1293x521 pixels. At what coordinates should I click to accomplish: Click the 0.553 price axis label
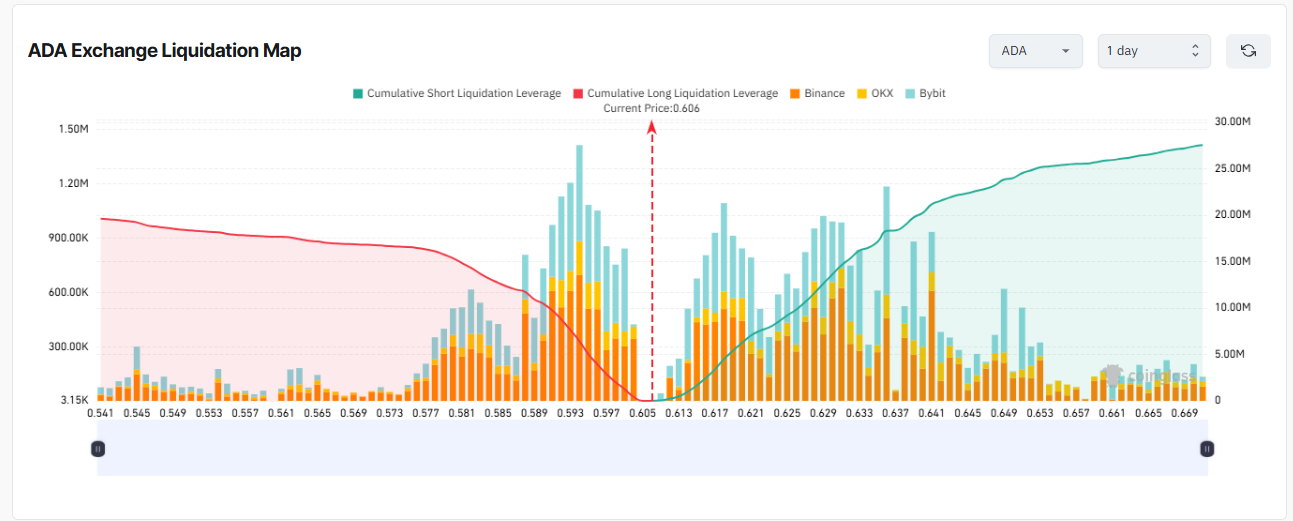(209, 412)
